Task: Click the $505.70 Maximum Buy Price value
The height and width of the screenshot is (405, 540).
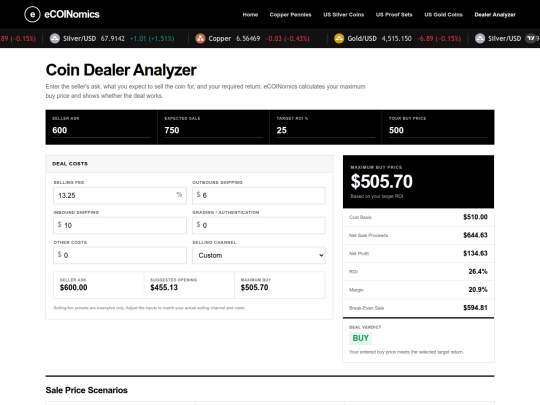Action: pyautogui.click(x=382, y=181)
